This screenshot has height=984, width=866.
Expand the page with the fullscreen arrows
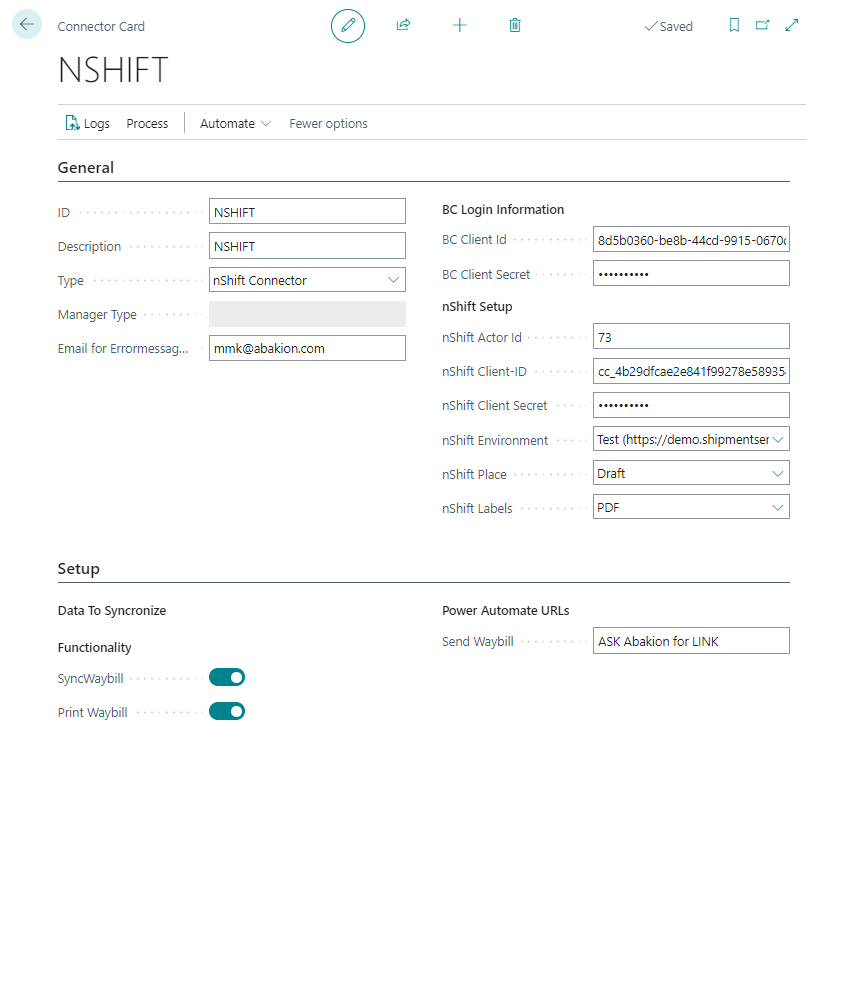792,25
